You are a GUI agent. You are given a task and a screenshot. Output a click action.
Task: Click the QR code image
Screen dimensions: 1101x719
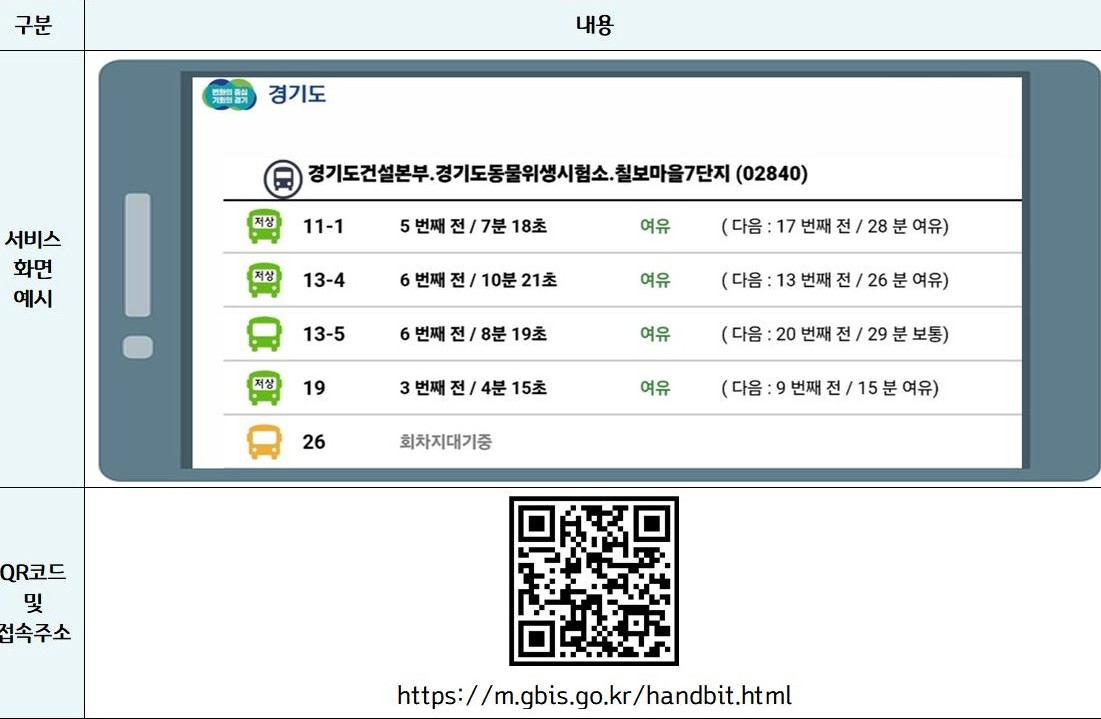(594, 581)
